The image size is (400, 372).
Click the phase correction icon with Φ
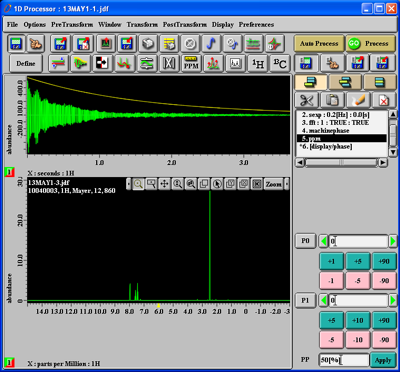coord(232,44)
